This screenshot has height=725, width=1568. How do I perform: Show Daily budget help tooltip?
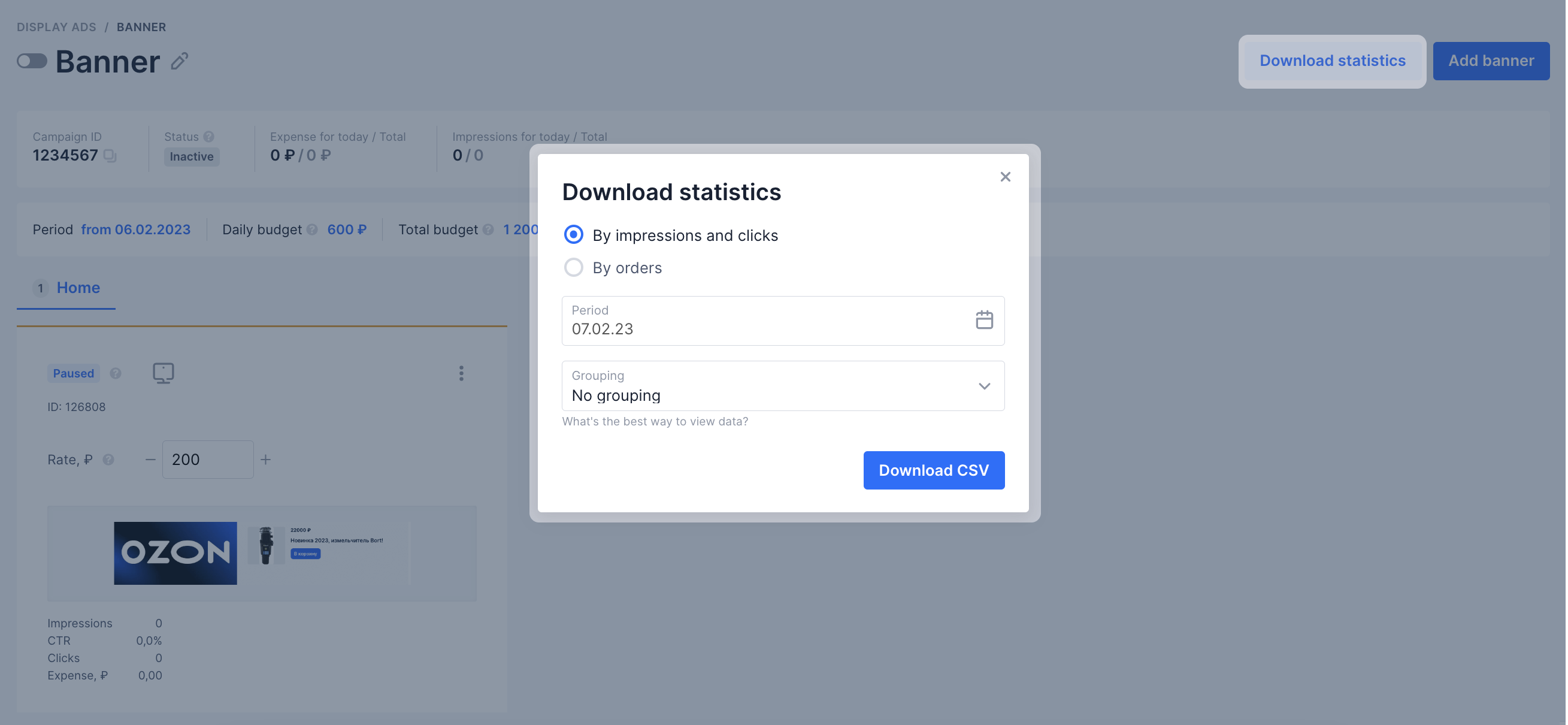coord(312,229)
